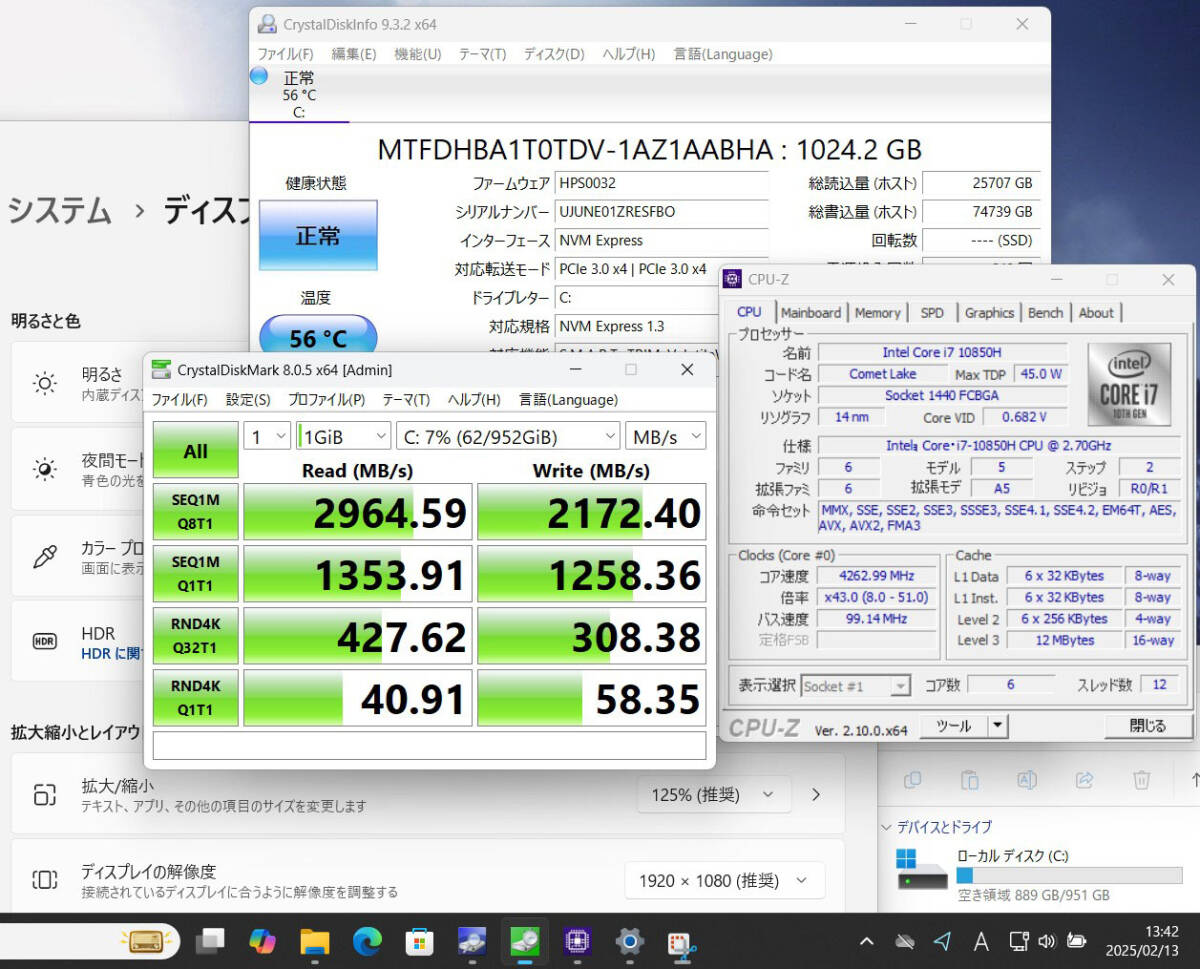Viewport: 1200px width, 969px height.
Task: Switch to CPU-Z via taskbar icon
Action: tap(577, 941)
